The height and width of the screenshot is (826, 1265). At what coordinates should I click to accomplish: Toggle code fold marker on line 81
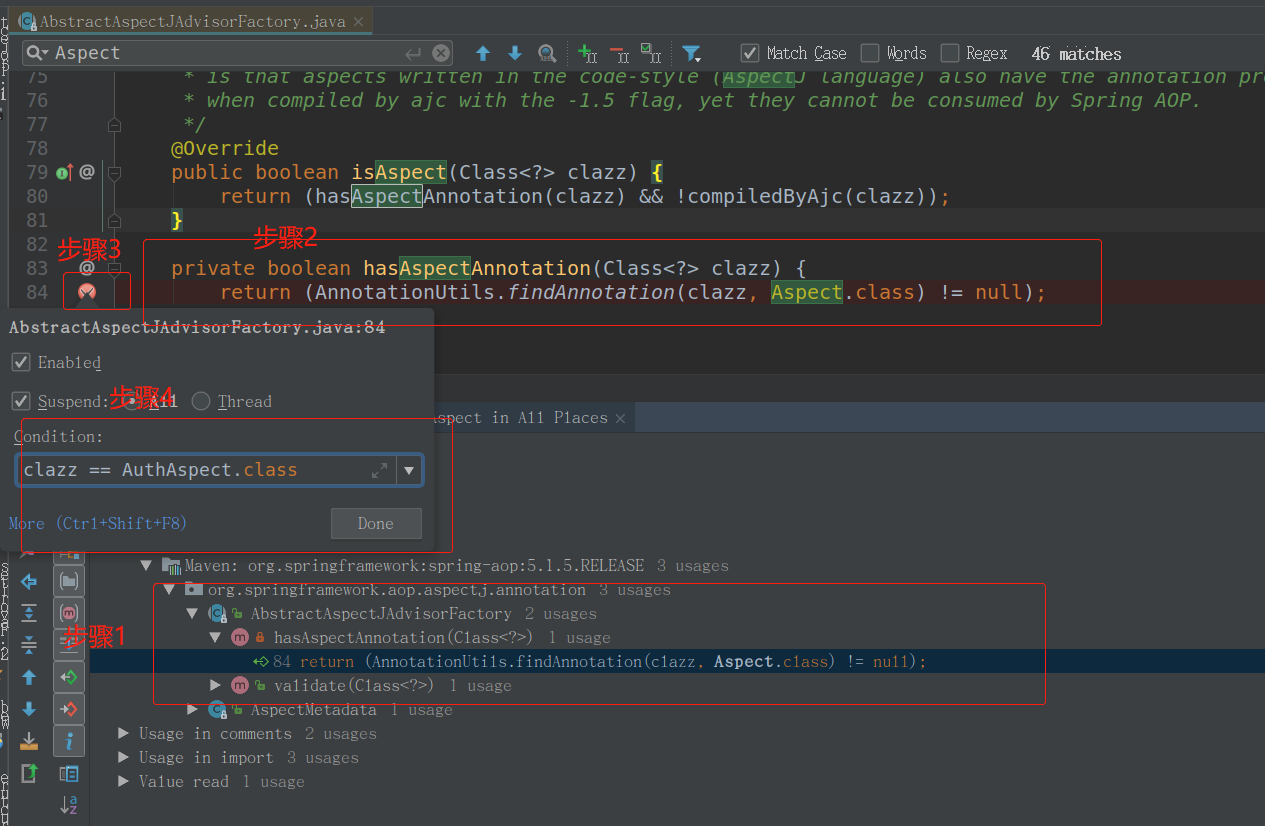coord(114,220)
